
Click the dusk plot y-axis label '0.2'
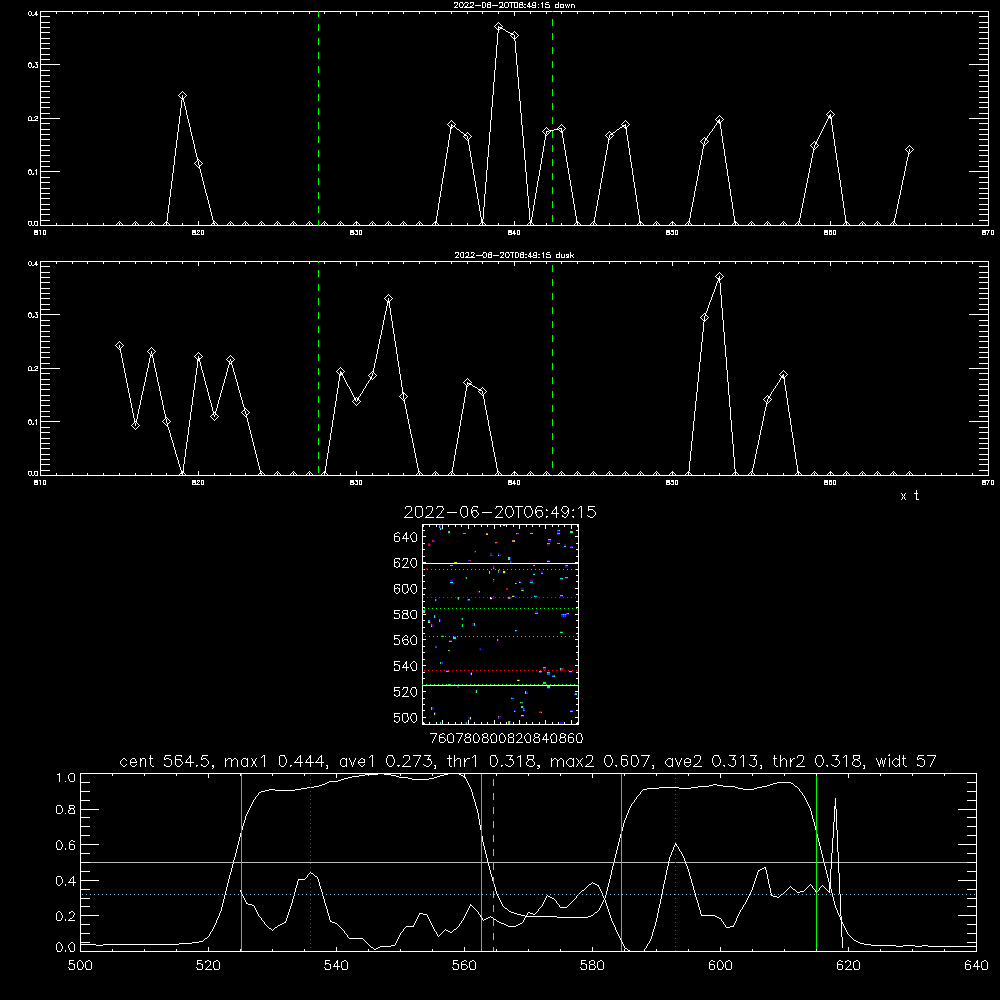point(33,369)
